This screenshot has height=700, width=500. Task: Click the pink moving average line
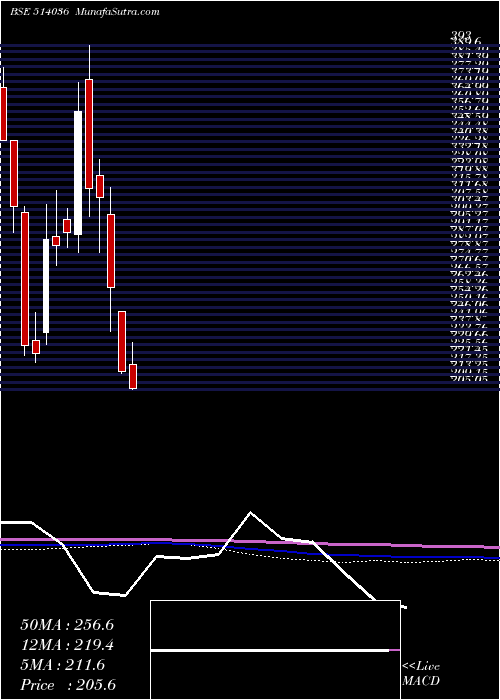tap(250, 542)
